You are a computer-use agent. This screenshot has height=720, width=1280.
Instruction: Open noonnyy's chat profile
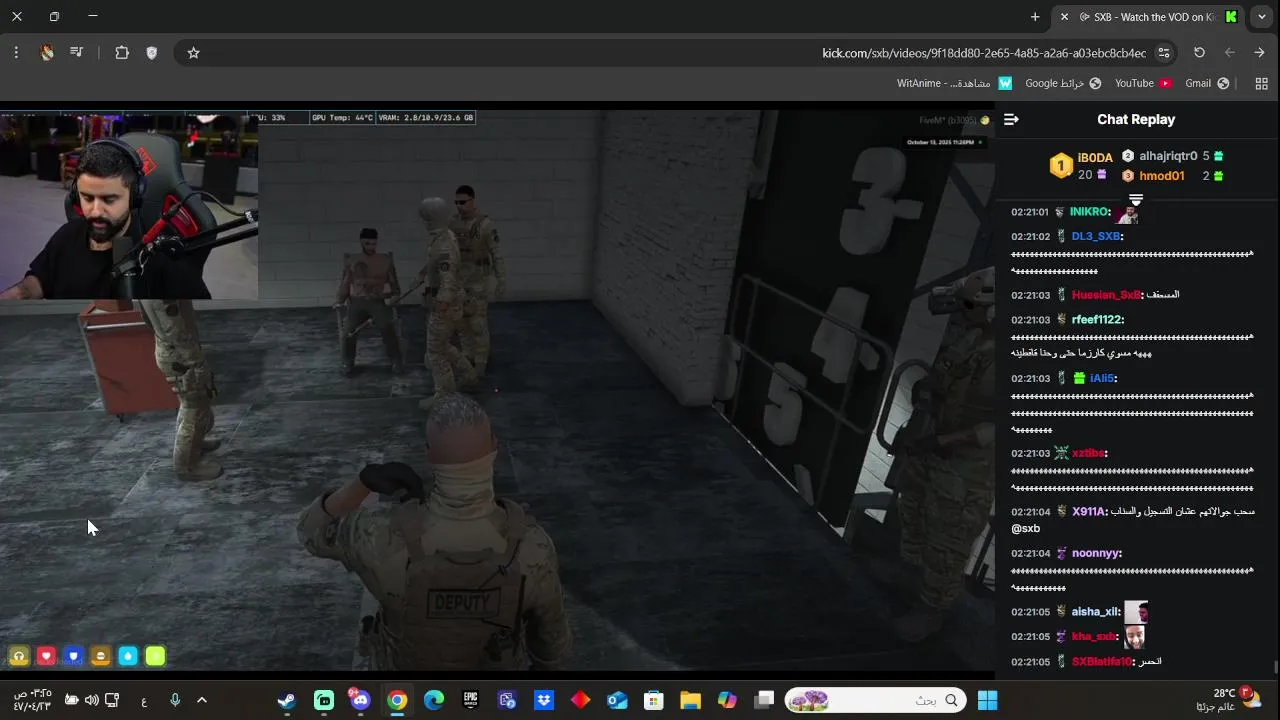point(1096,553)
